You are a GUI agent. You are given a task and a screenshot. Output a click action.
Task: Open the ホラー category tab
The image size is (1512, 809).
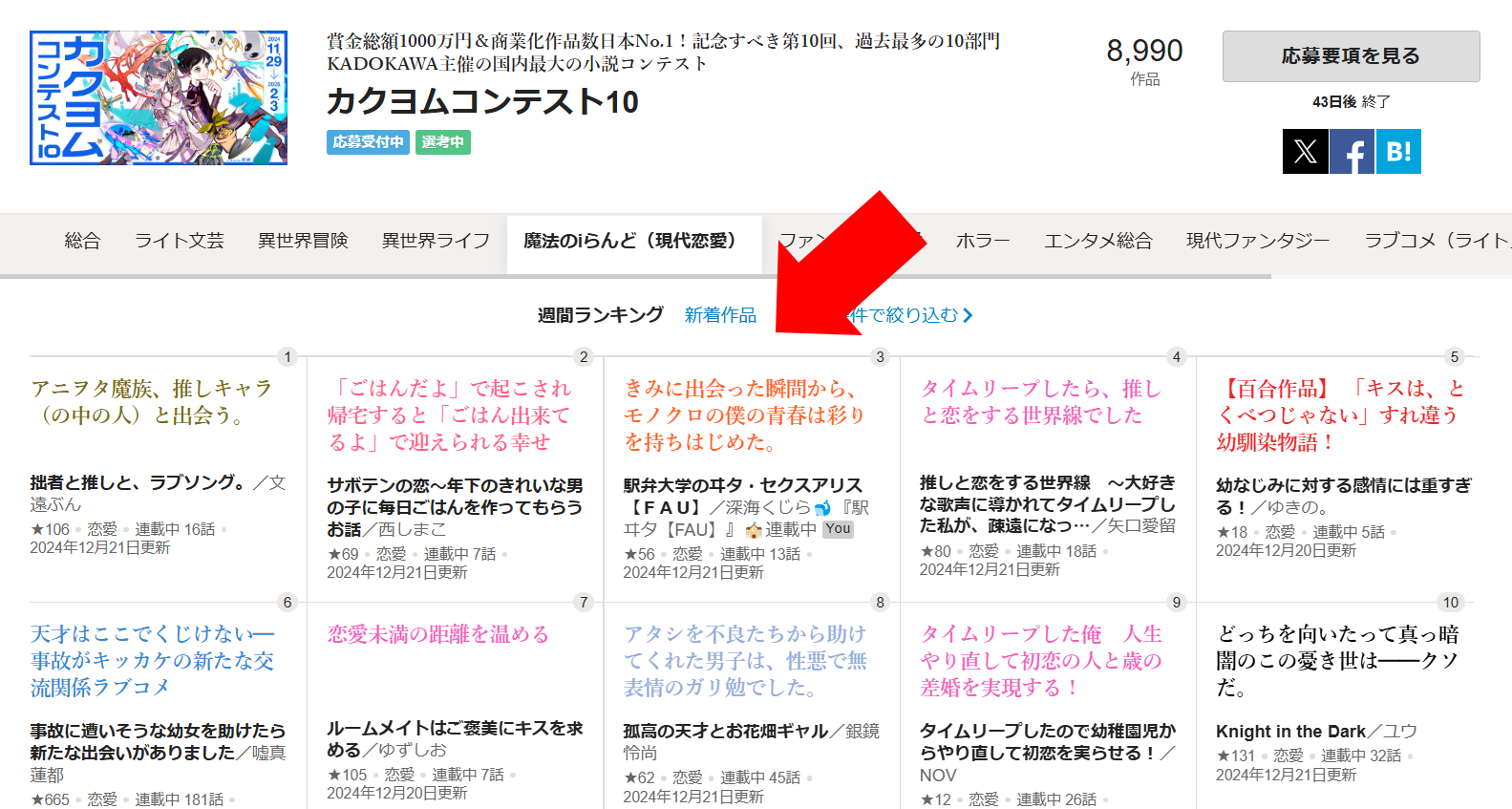click(982, 241)
